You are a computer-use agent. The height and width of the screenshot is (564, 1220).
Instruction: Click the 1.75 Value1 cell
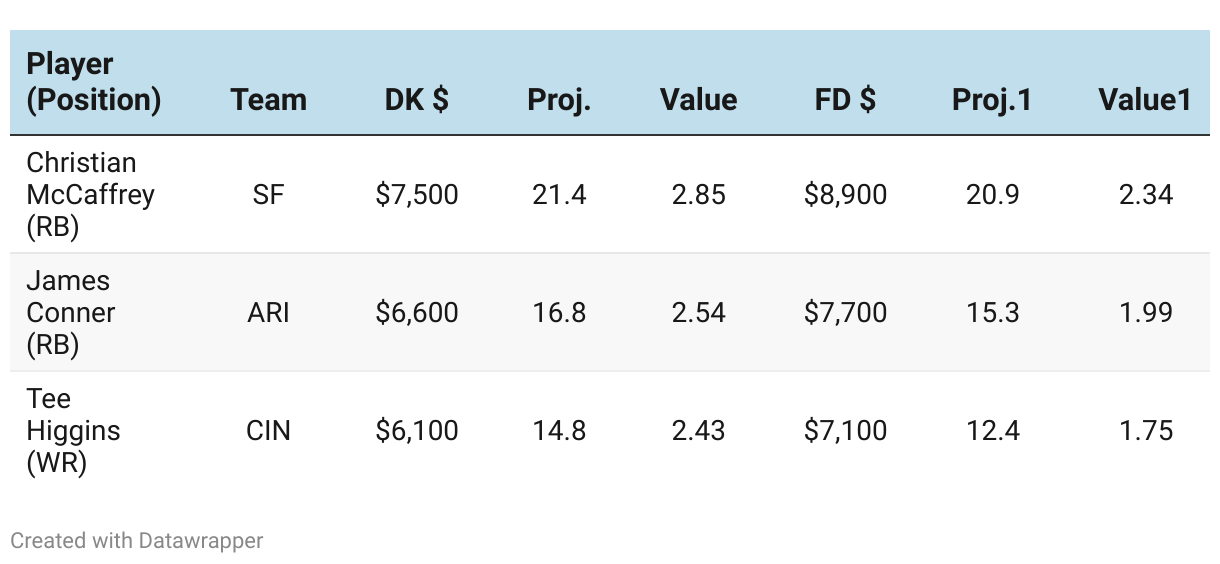point(1145,430)
